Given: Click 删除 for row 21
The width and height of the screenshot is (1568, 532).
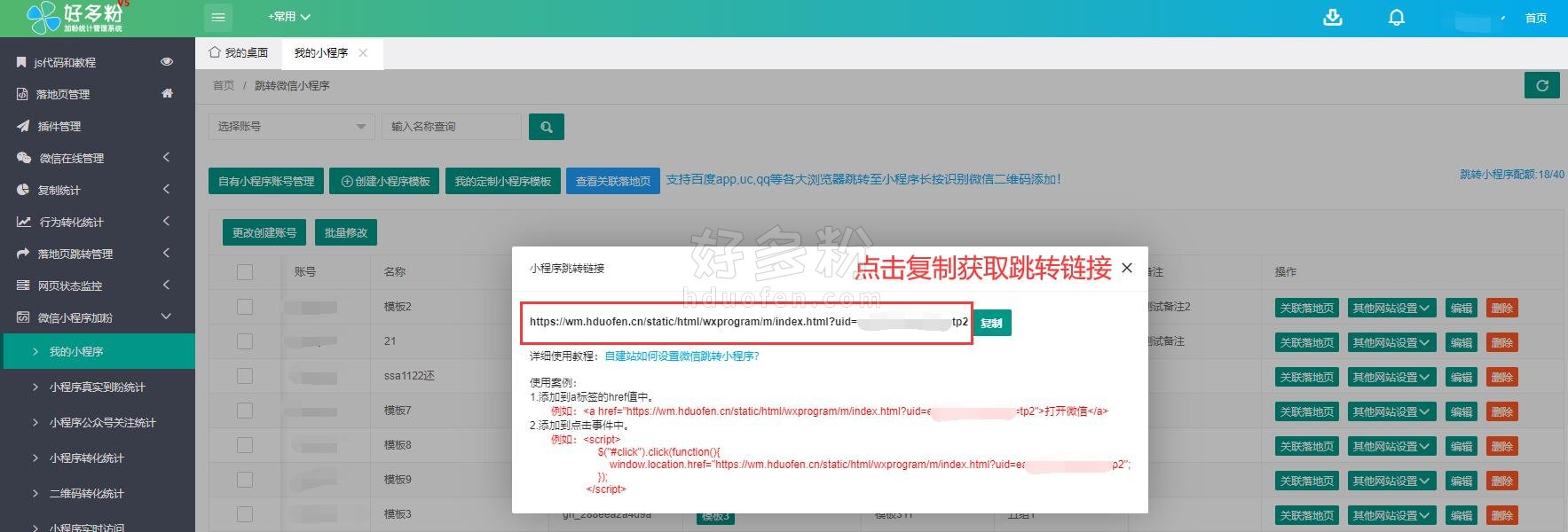Looking at the screenshot, I should [1502, 342].
